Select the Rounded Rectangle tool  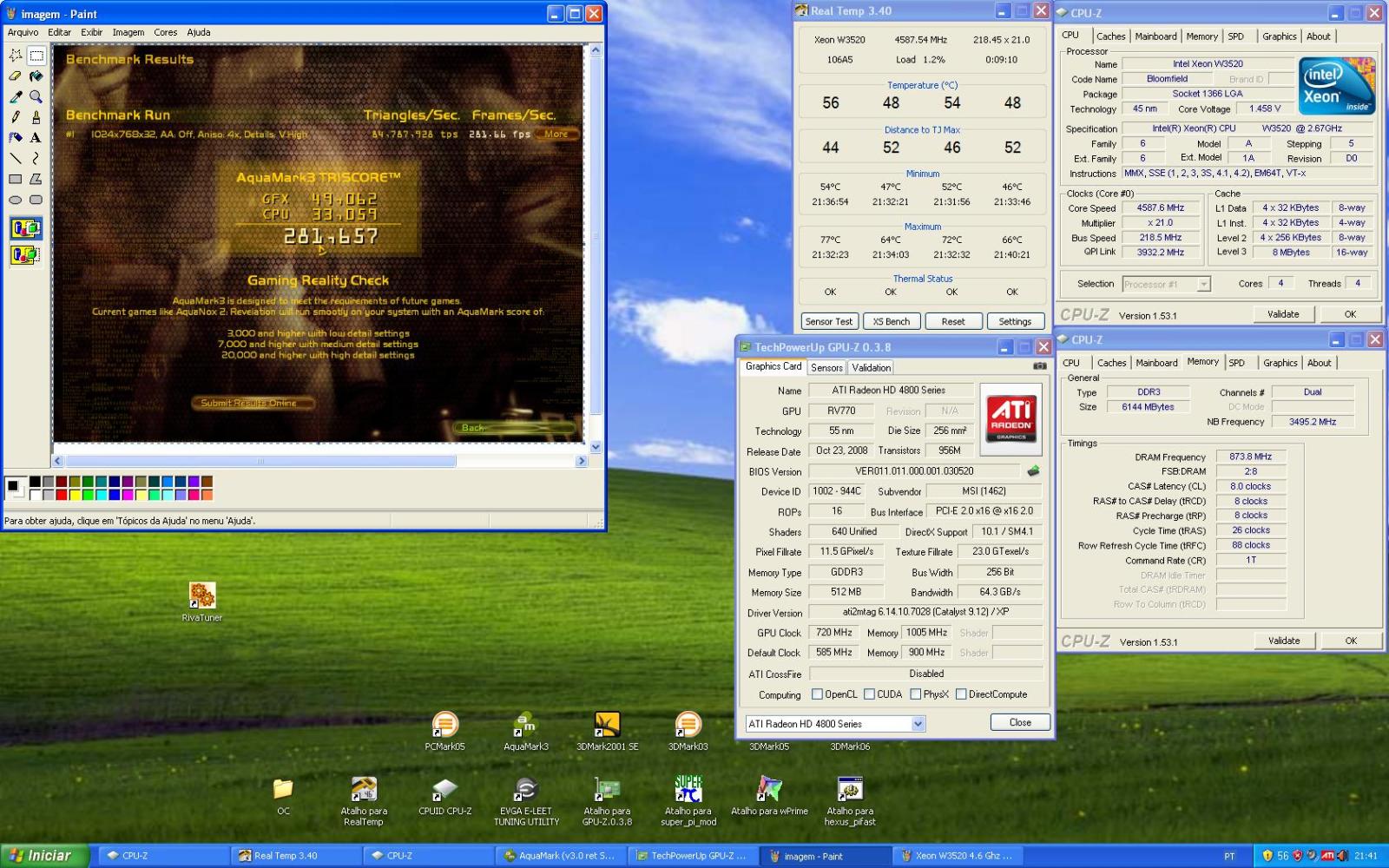36,200
